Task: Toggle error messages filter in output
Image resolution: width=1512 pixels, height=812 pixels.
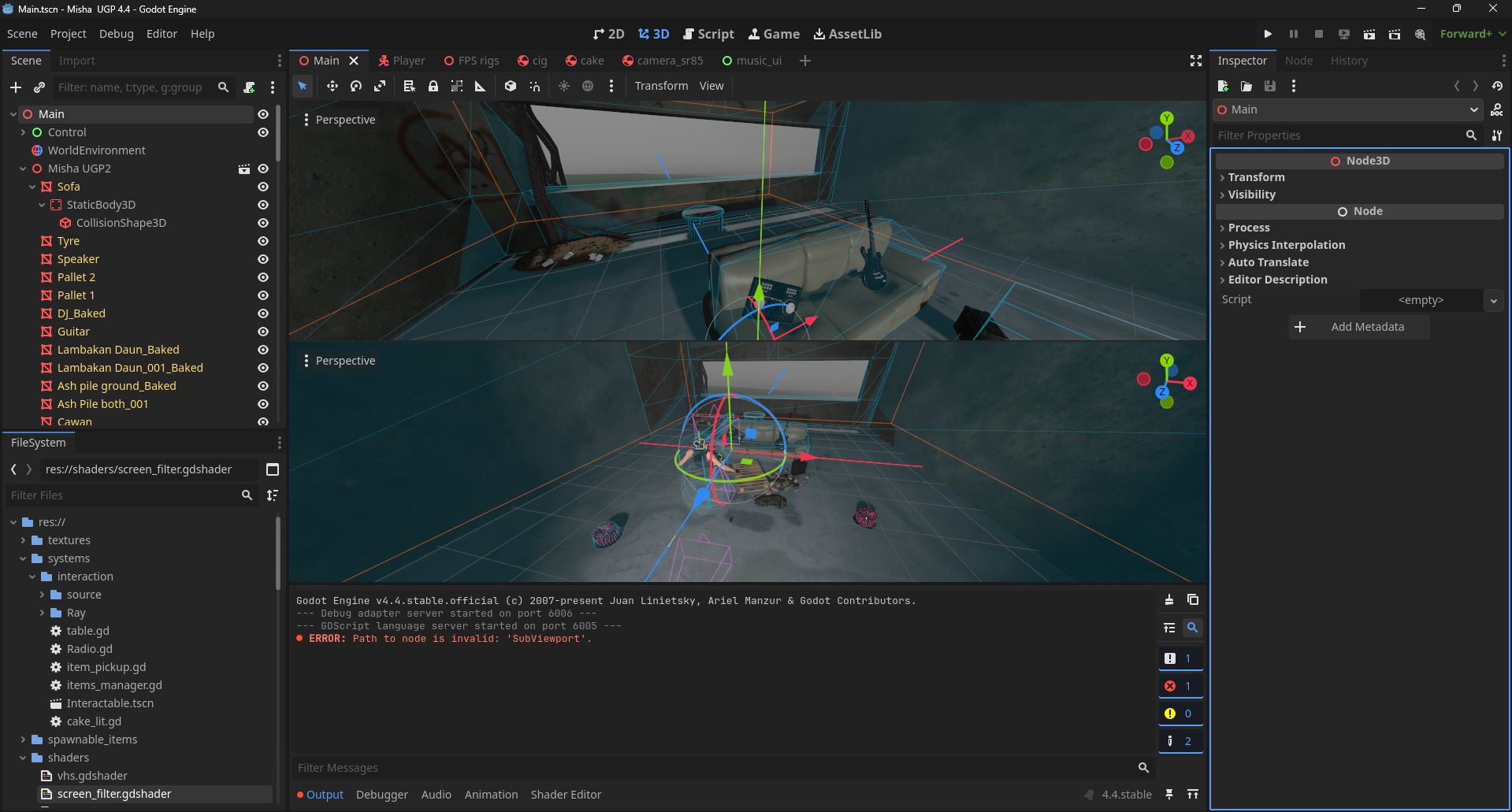Action: click(1180, 686)
